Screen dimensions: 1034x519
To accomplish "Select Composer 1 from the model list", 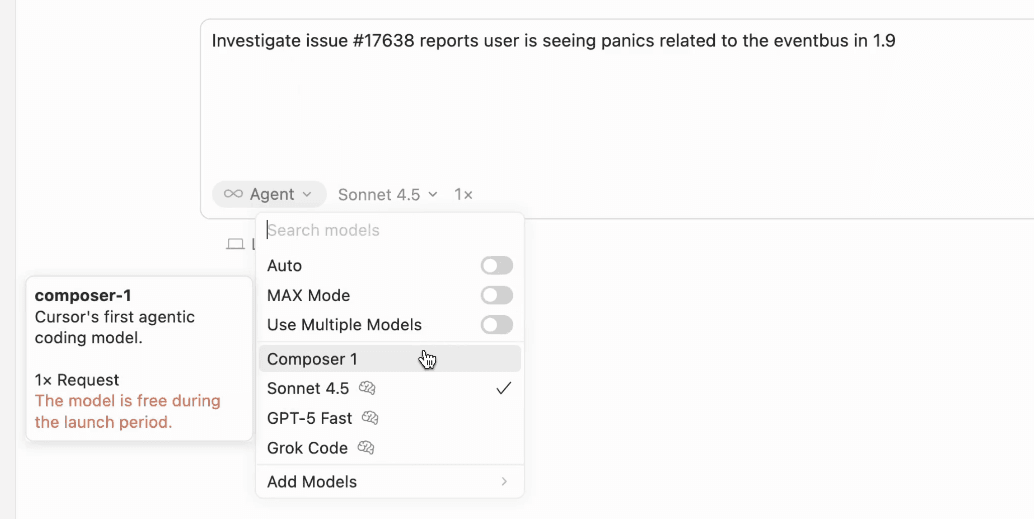I will click(x=312, y=359).
